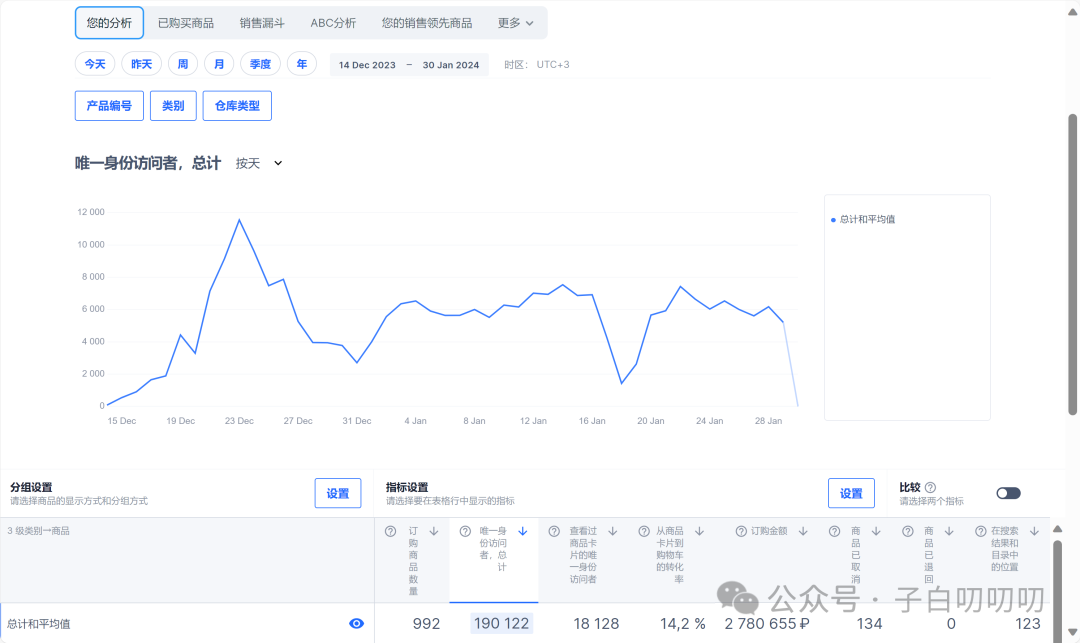Screen dimensions: 1080x643
Task: Select the 仓库类型 filter button
Action: click(x=237, y=105)
